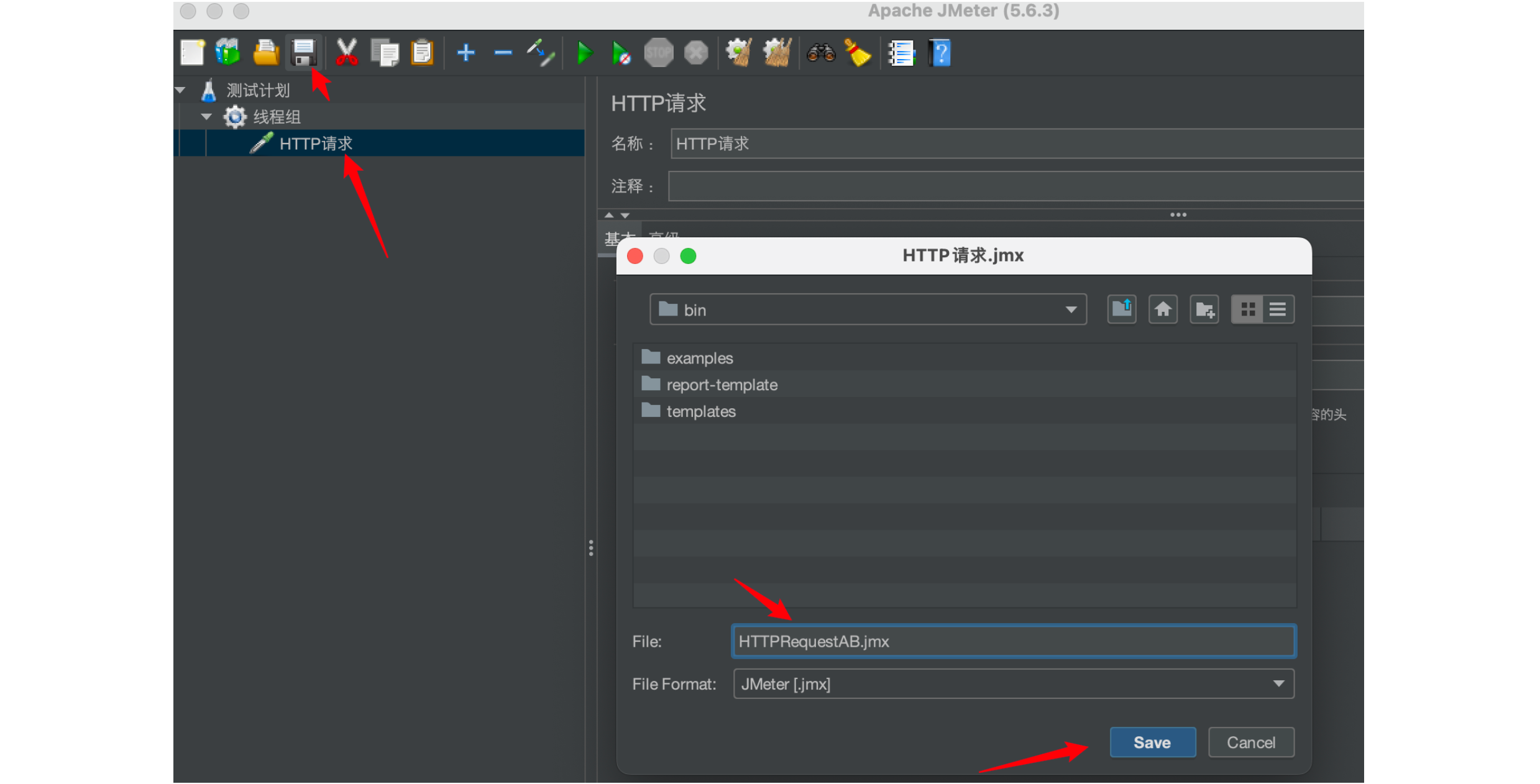
Task: Select the HTTP请求 tree item
Action: tap(316, 144)
